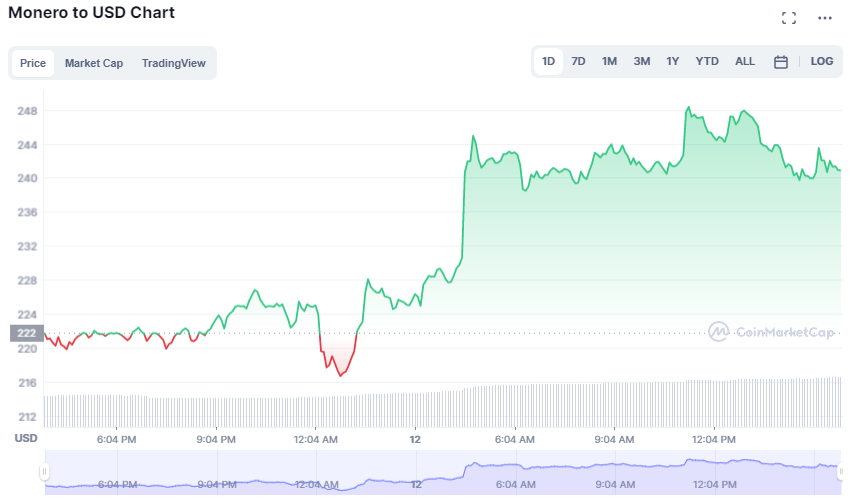This screenshot has width=859, height=503.
Task: Toggle the LOG scale option
Action: pos(822,61)
